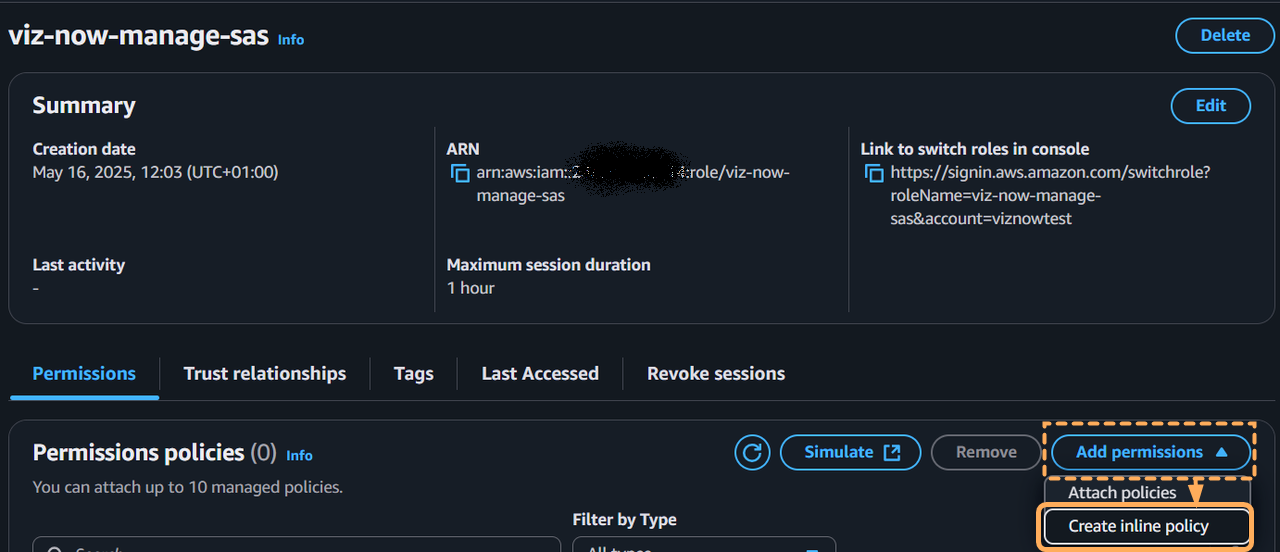Viewport: 1280px width, 552px height.
Task: Refresh the permissions policies list
Action: pos(752,453)
